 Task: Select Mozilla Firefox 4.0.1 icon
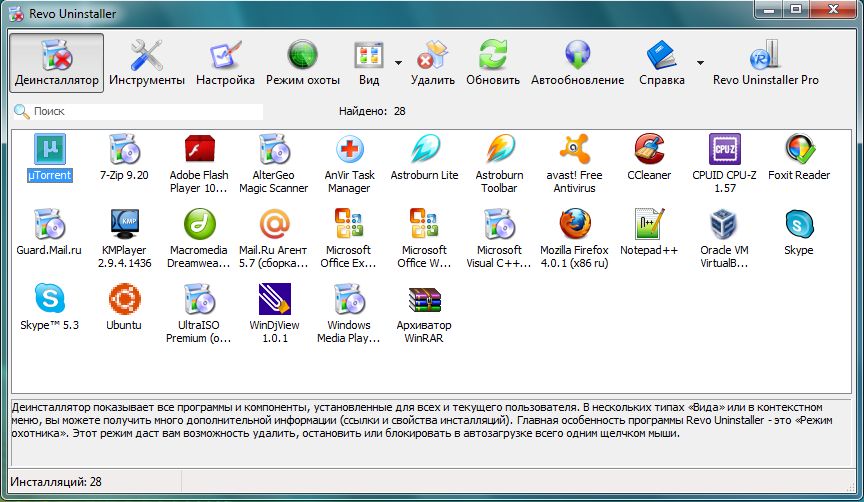pos(574,224)
